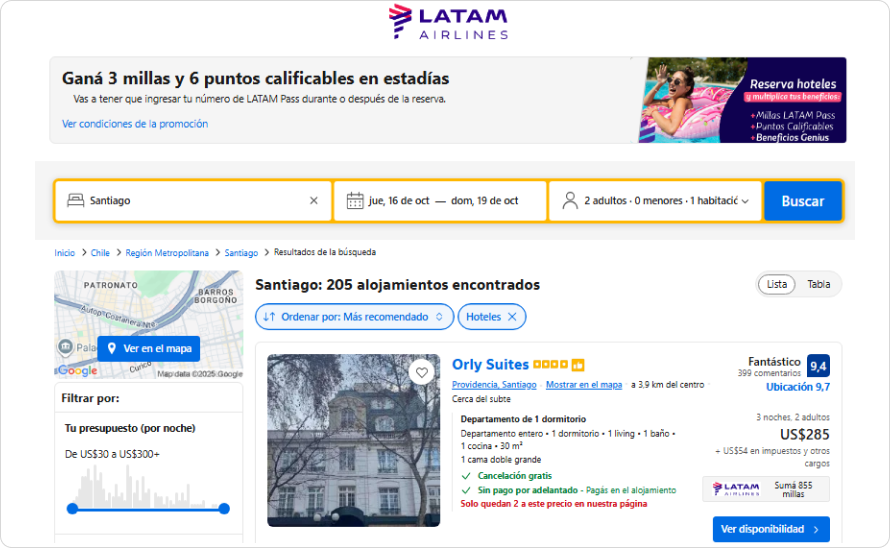Image resolution: width=890 pixels, height=548 pixels.
Task: Click the star rating of Orly Suites
Action: click(x=550, y=365)
